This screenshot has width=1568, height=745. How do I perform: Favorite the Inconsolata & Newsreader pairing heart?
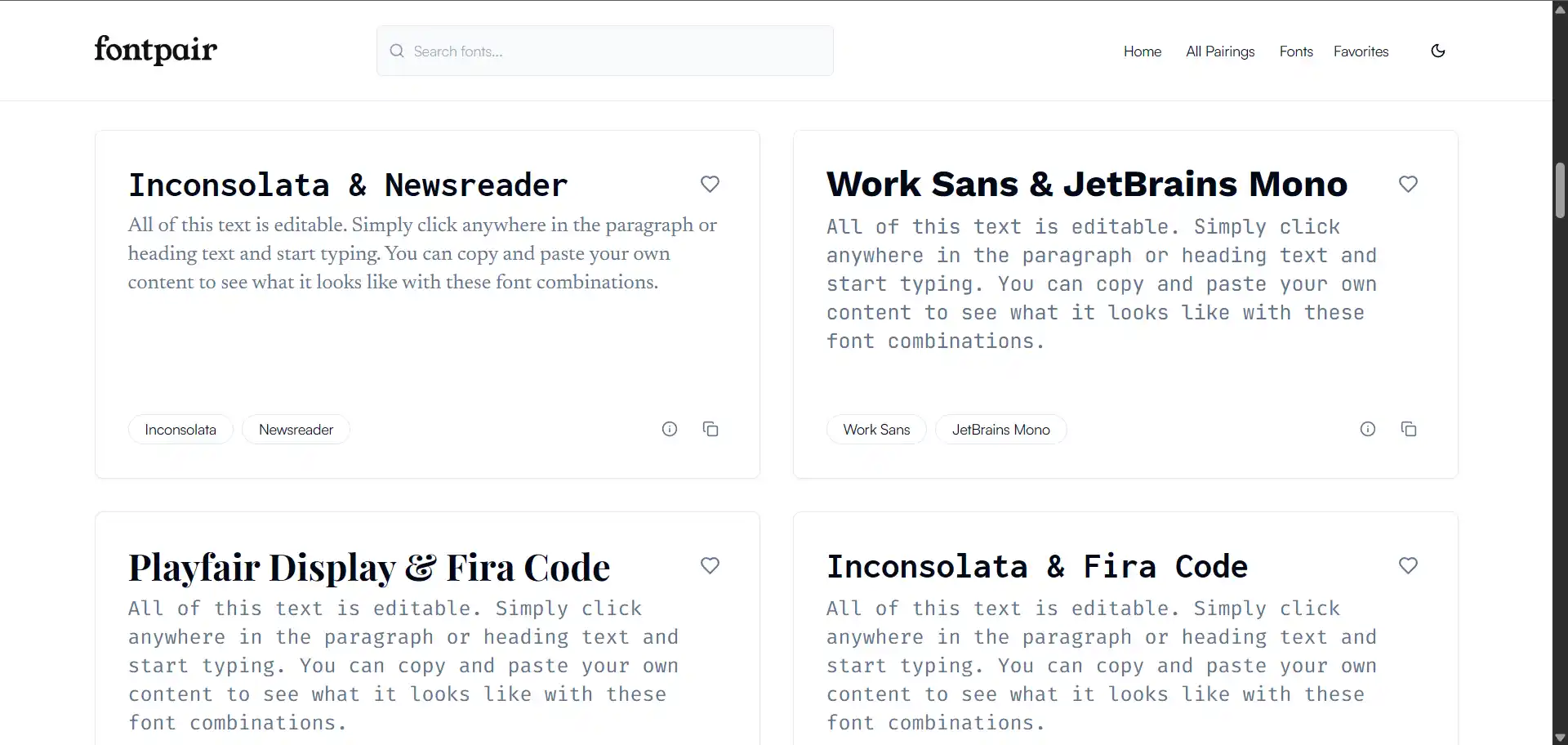click(710, 185)
